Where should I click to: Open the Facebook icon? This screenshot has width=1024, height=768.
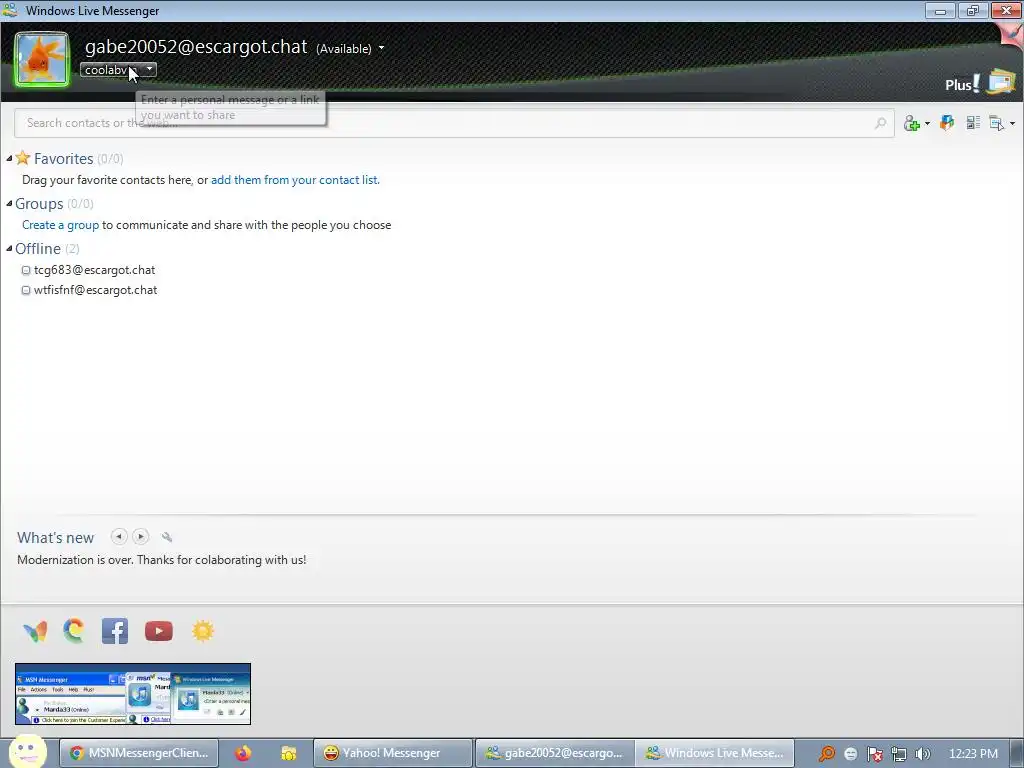coord(115,631)
